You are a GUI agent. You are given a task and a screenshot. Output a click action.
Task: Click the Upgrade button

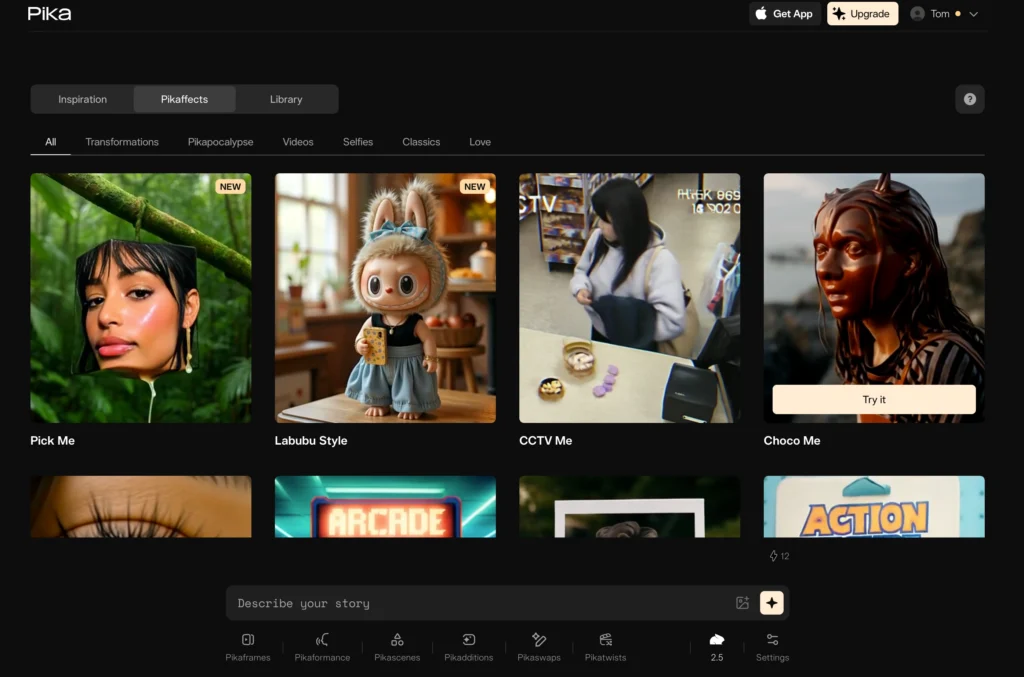point(861,14)
